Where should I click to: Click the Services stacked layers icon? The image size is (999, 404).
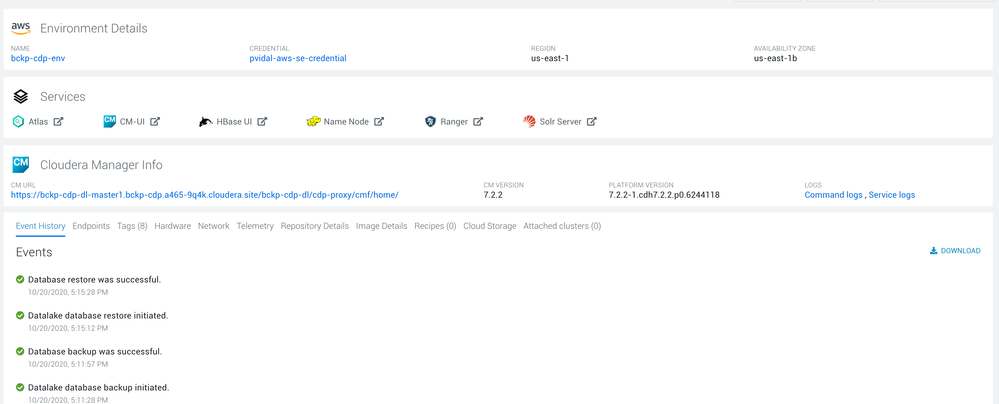[20, 97]
